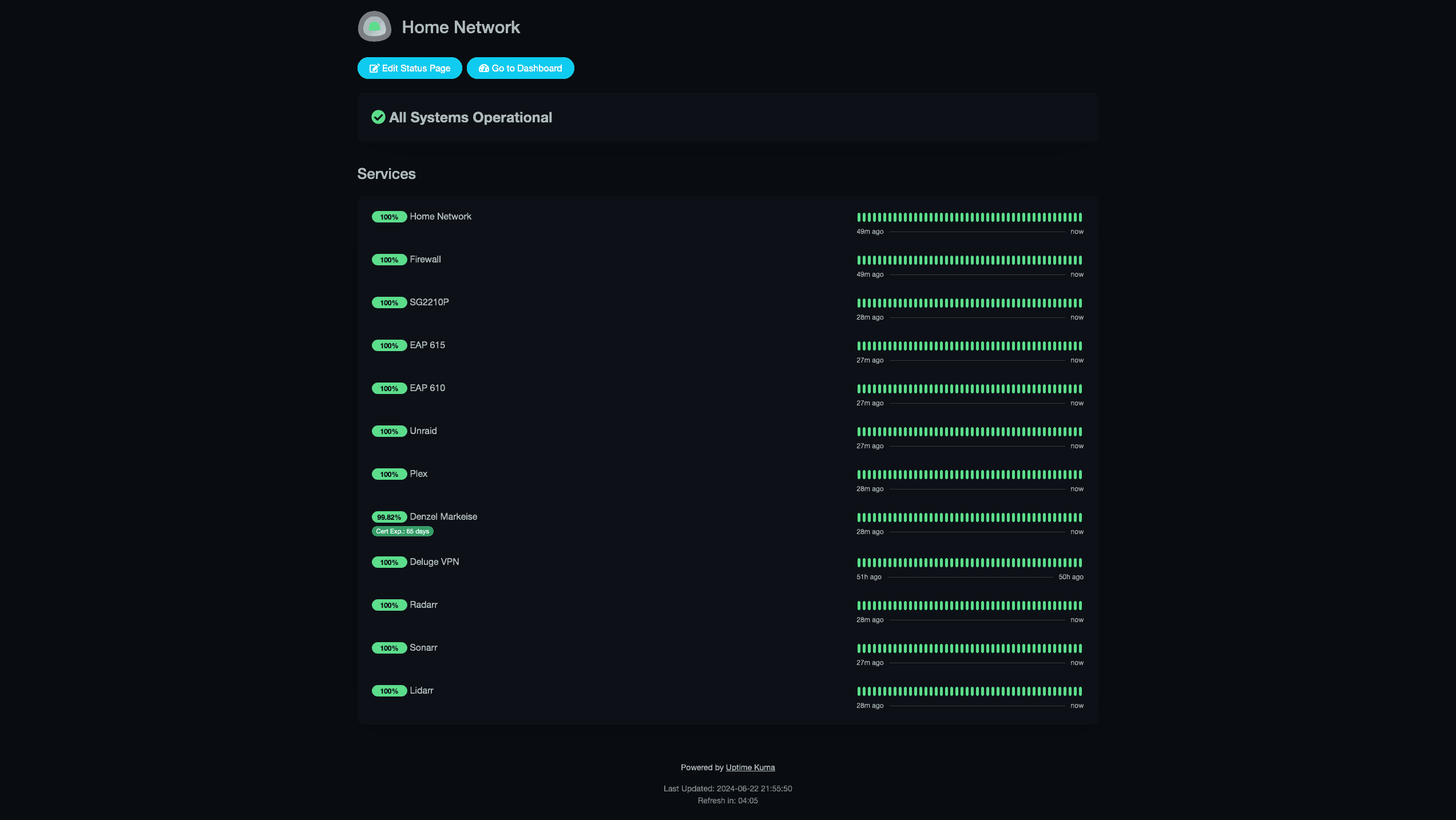Click the Sonarr heartbeat bar
Image resolution: width=1456 pixels, height=820 pixels.
(x=969, y=648)
